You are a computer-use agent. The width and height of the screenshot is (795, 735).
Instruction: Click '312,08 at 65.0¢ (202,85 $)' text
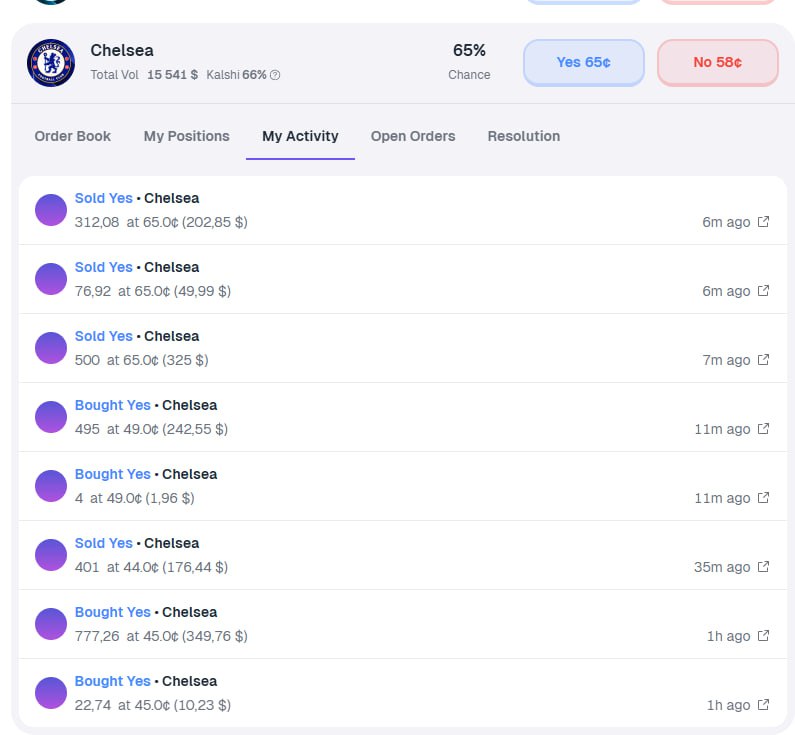161,223
